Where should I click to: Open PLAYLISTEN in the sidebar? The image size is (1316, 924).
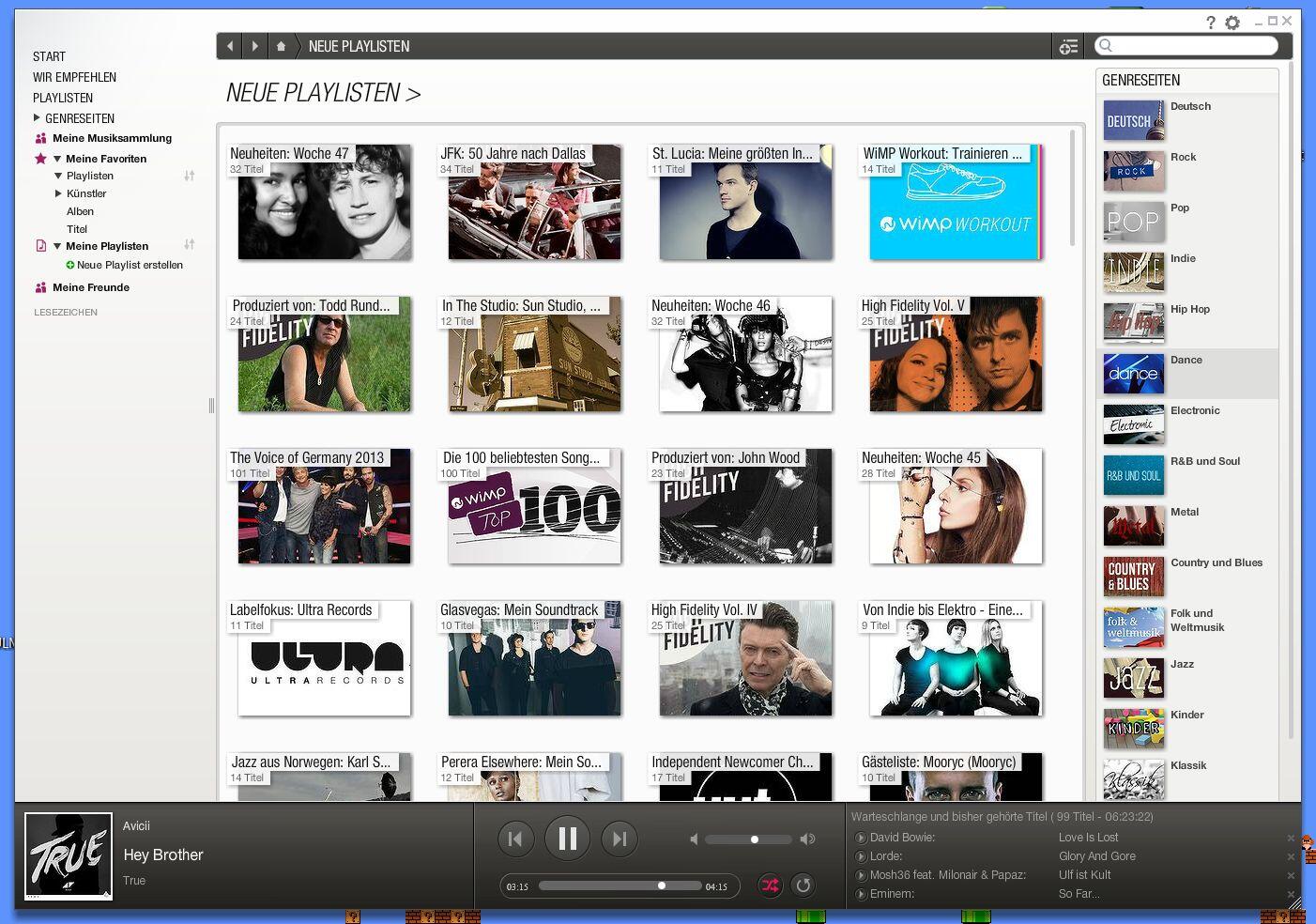63,98
